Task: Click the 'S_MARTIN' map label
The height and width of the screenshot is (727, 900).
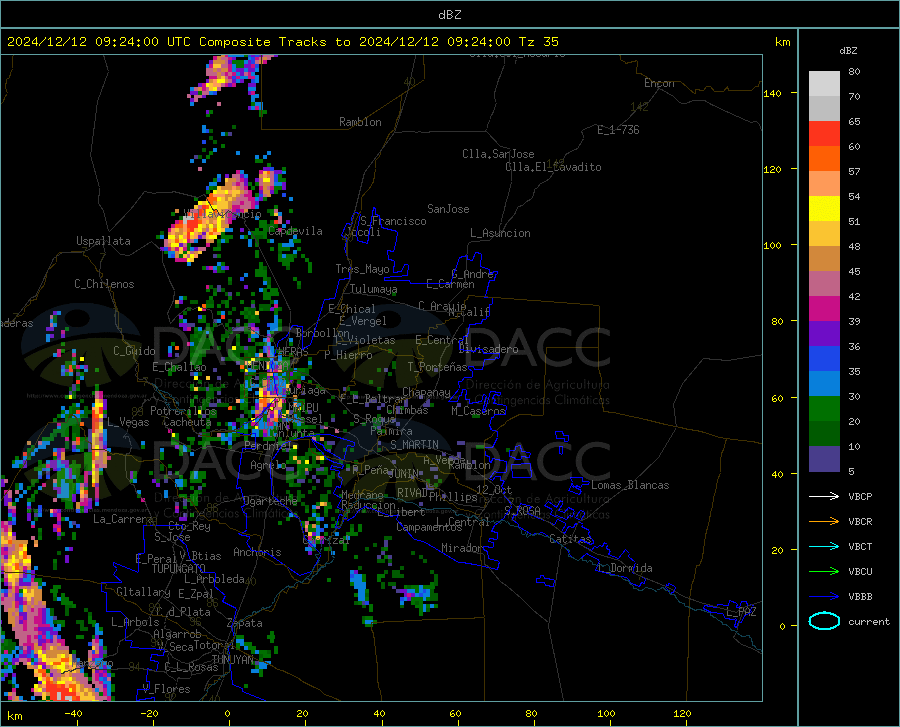Action: [x=414, y=445]
